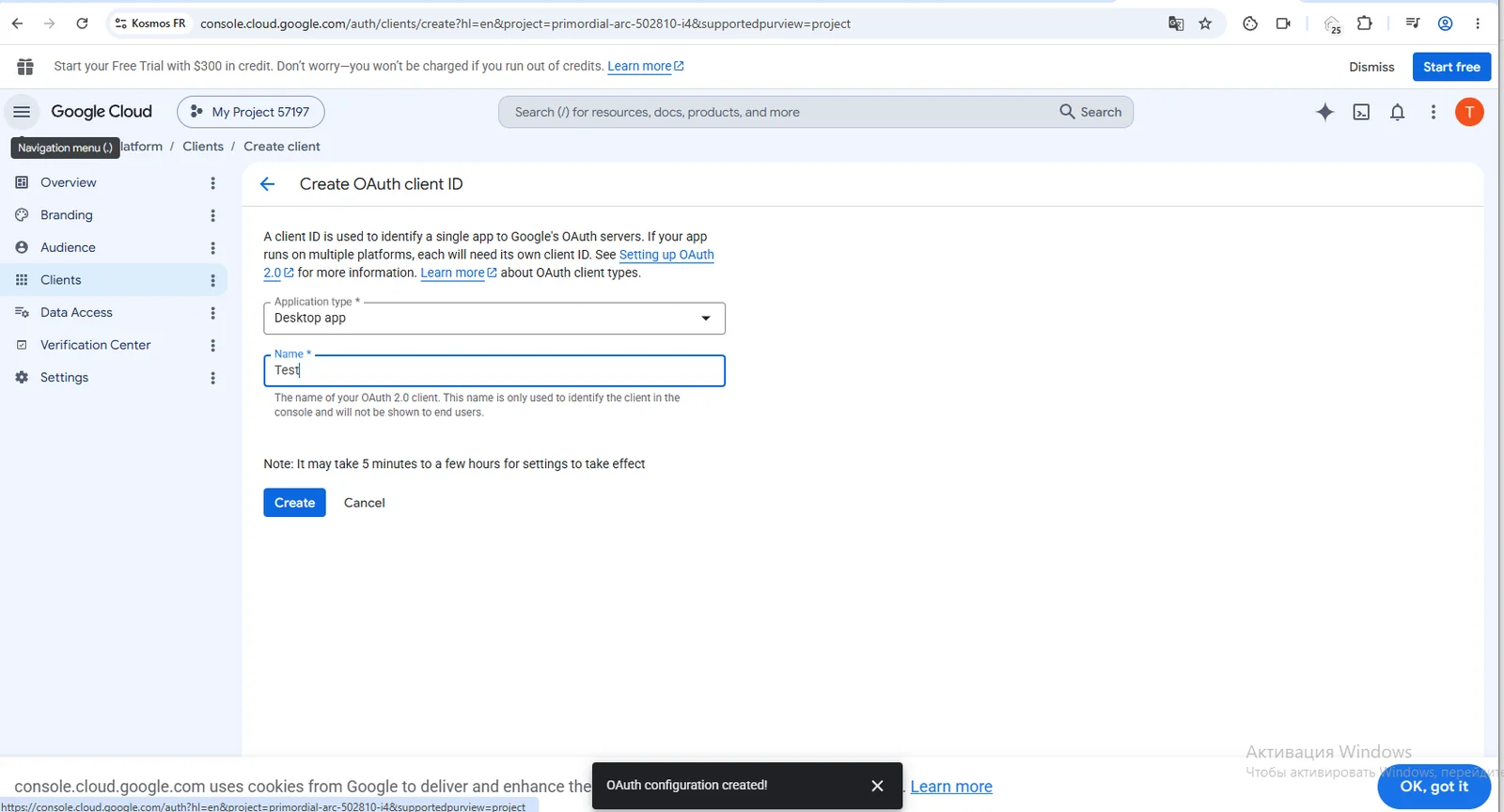Open the navigation hamburger menu

click(22, 112)
